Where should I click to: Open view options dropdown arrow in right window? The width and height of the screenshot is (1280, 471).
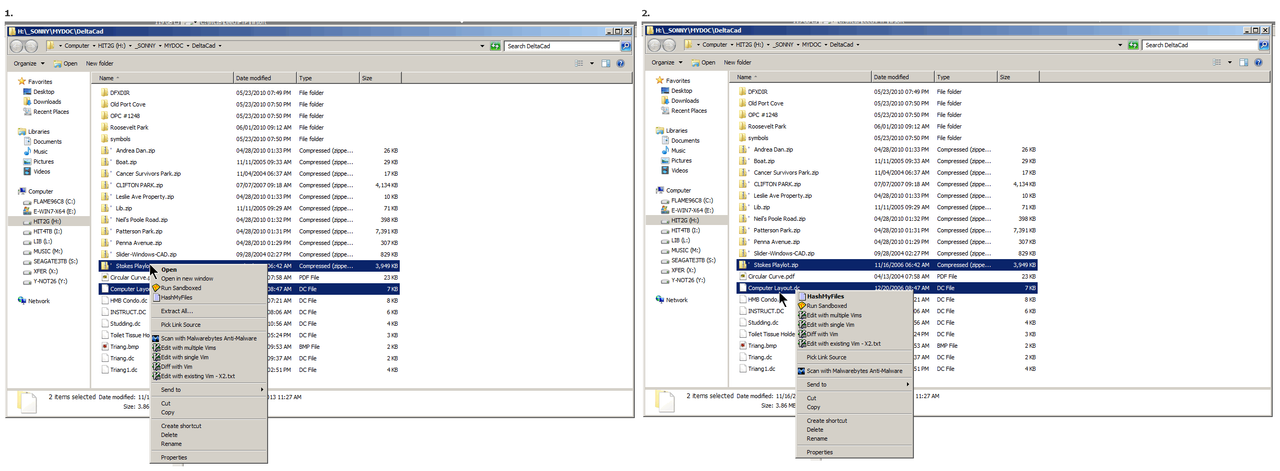point(1229,63)
